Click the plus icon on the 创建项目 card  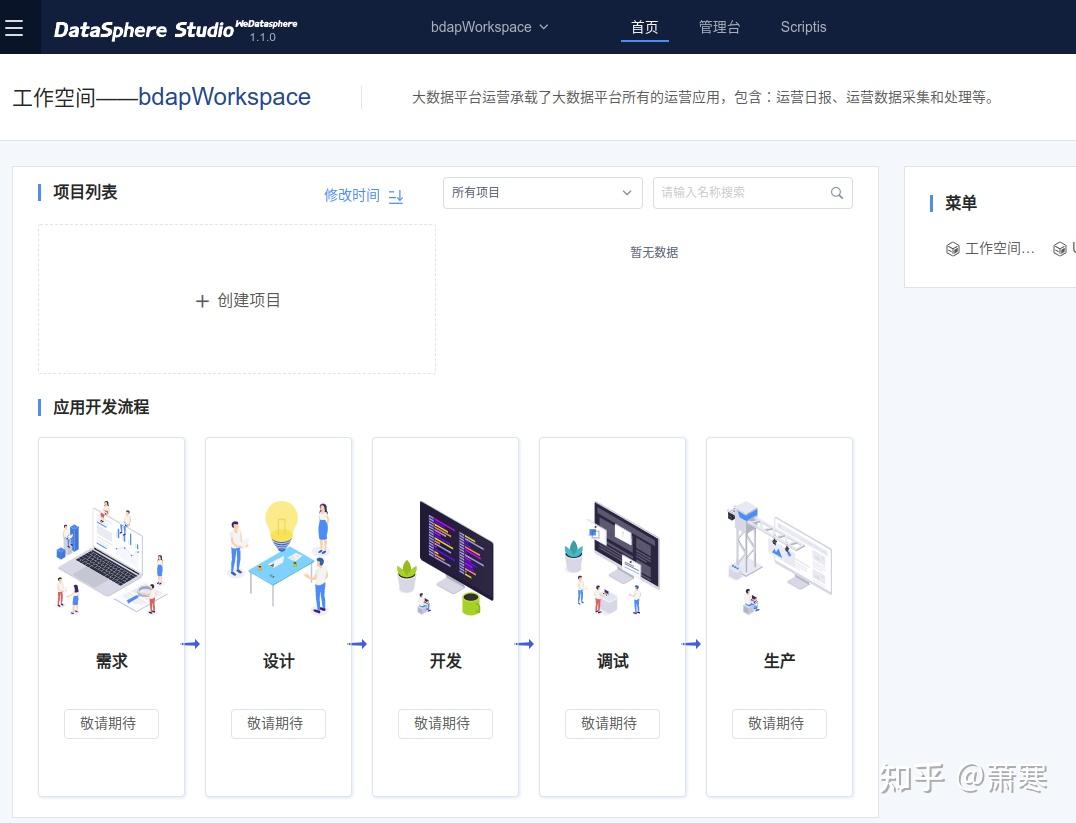pyautogui.click(x=202, y=300)
